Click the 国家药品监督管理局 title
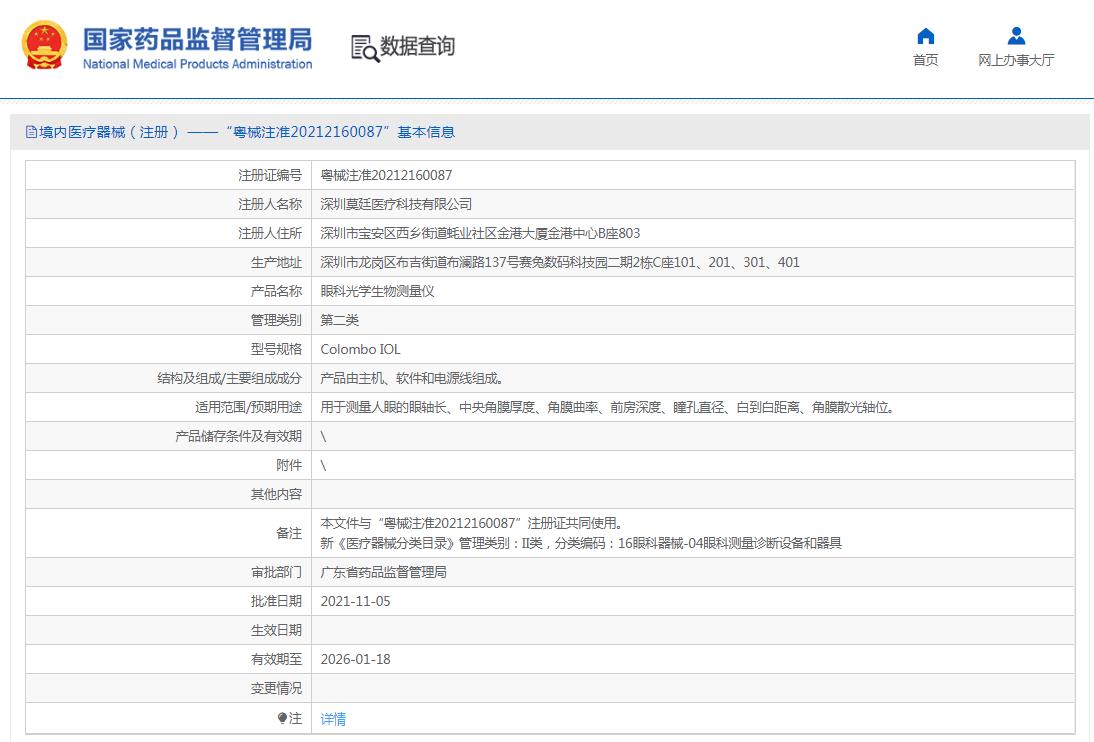This screenshot has width=1094, height=742. point(197,40)
